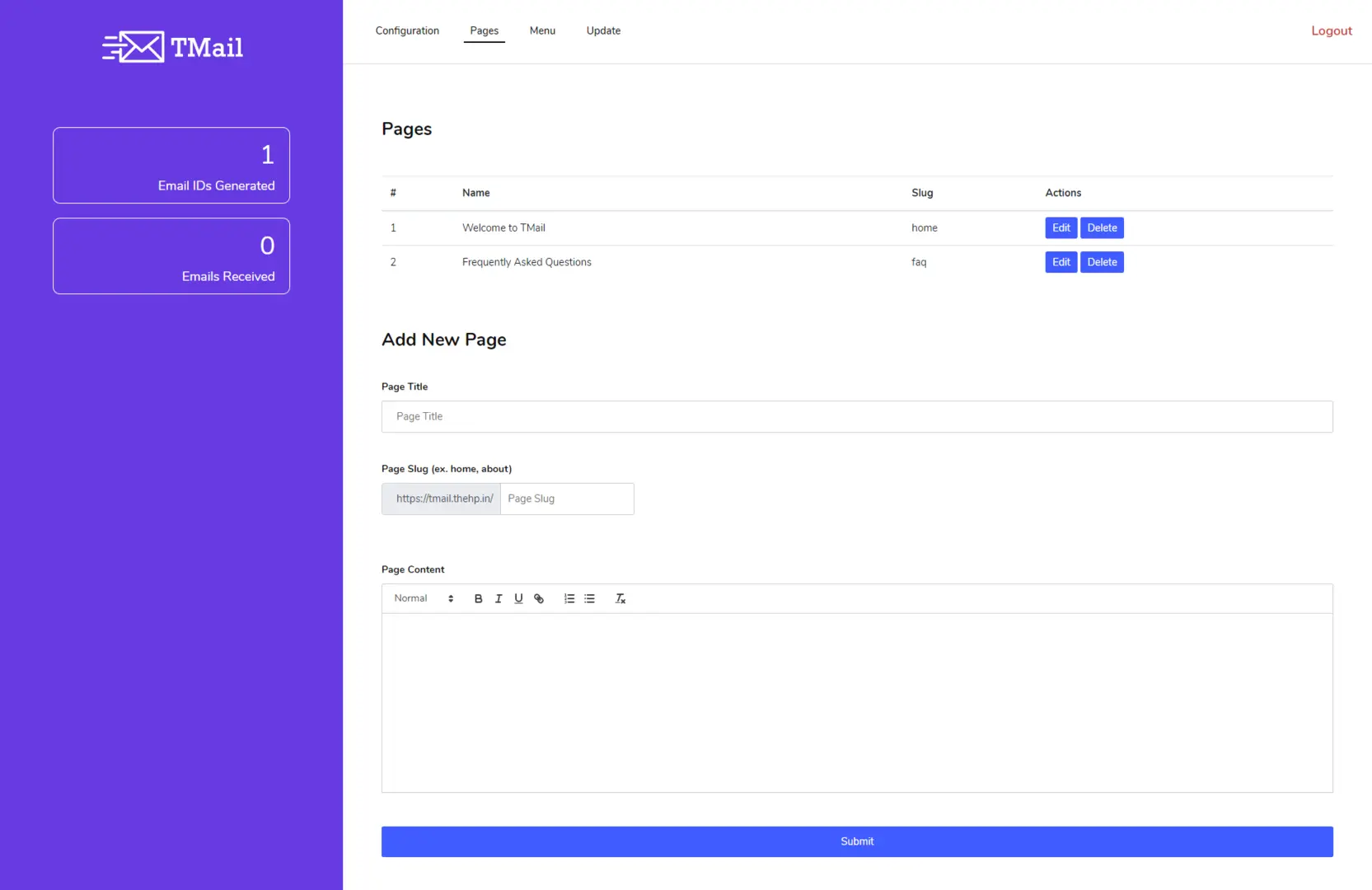Toggle bold formatting in editor
1372x890 pixels.
coord(478,599)
